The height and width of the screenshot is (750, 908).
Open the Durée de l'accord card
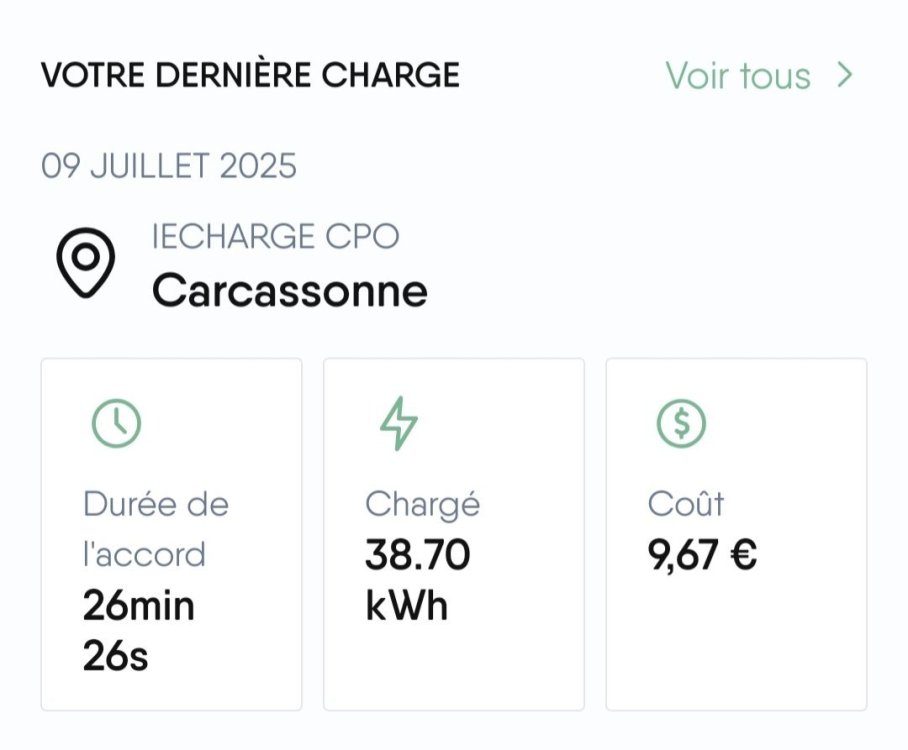pos(171,534)
